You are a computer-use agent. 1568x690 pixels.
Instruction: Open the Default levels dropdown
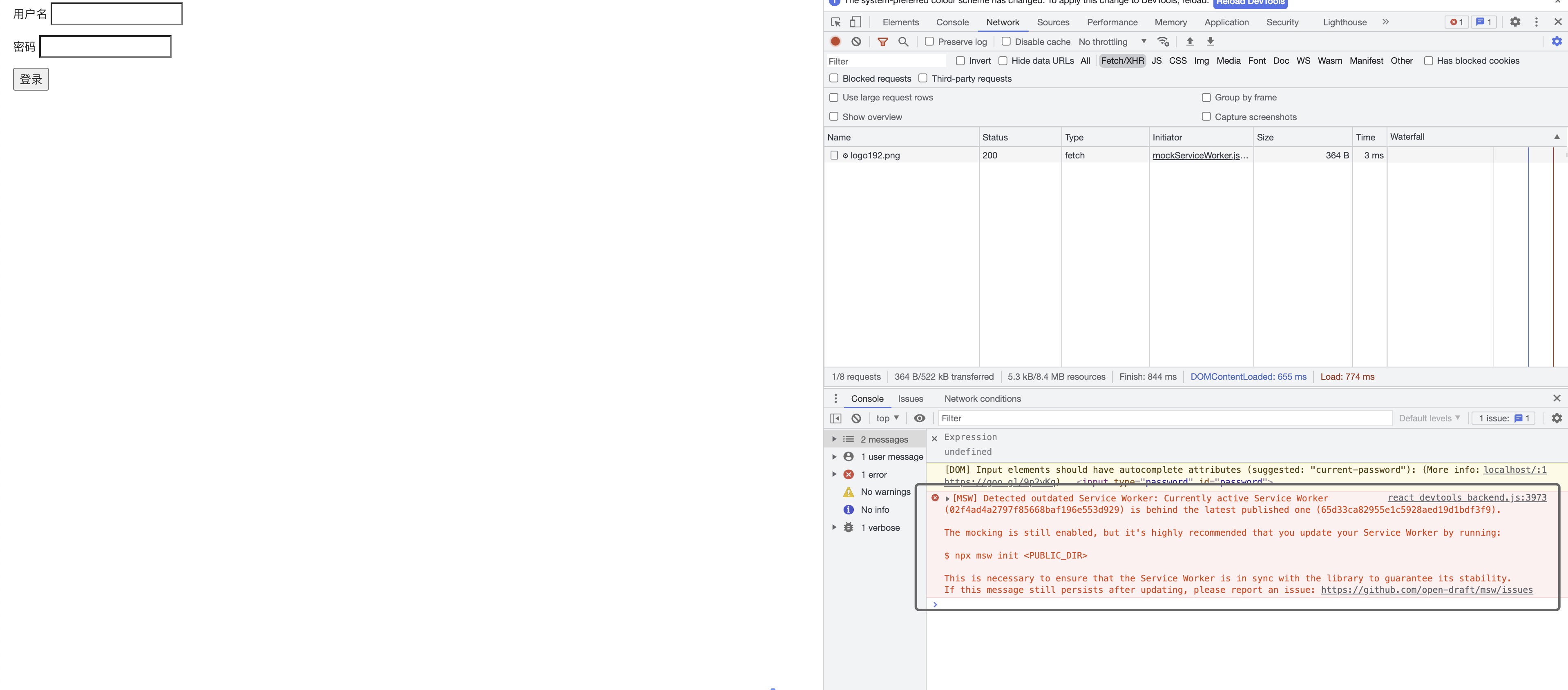pyautogui.click(x=1429, y=418)
